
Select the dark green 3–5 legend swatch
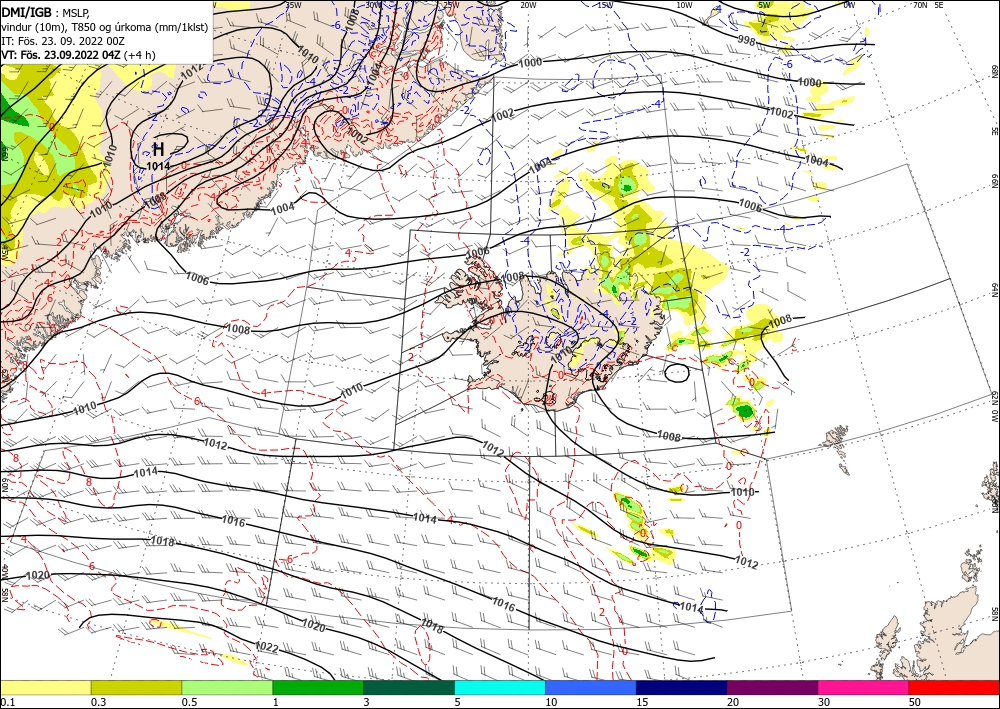coord(409,687)
